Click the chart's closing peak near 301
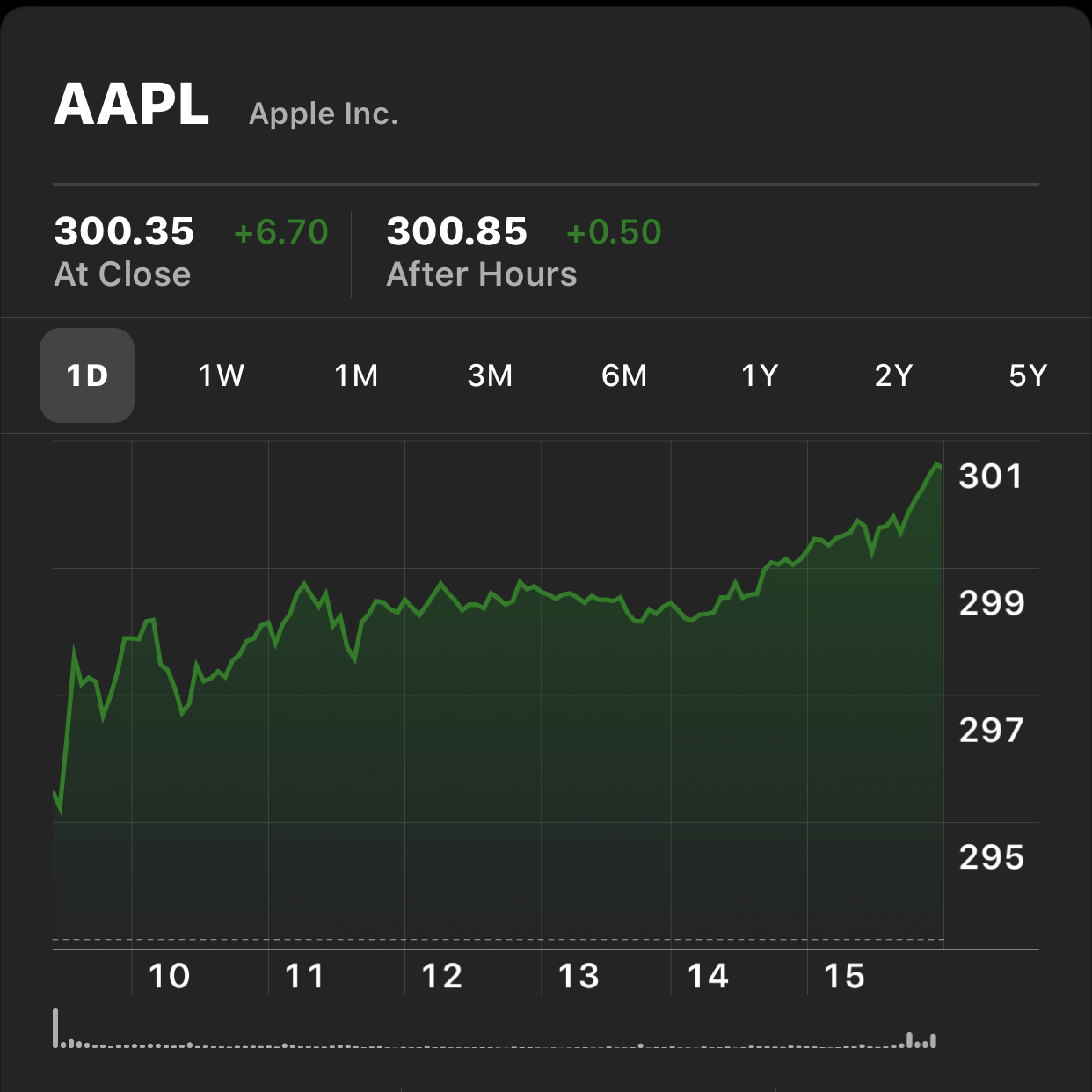Viewport: 1092px width, 1092px height. pyautogui.click(x=937, y=464)
